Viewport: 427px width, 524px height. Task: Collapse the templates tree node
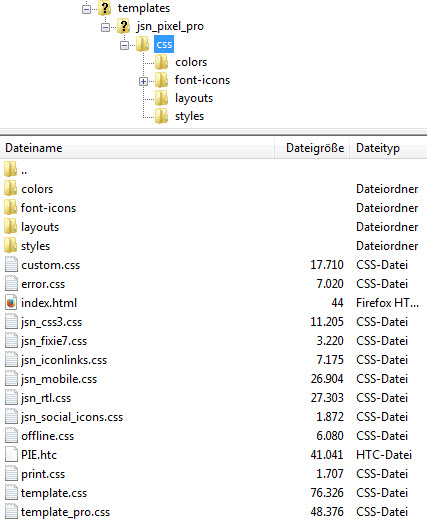(x=86, y=9)
